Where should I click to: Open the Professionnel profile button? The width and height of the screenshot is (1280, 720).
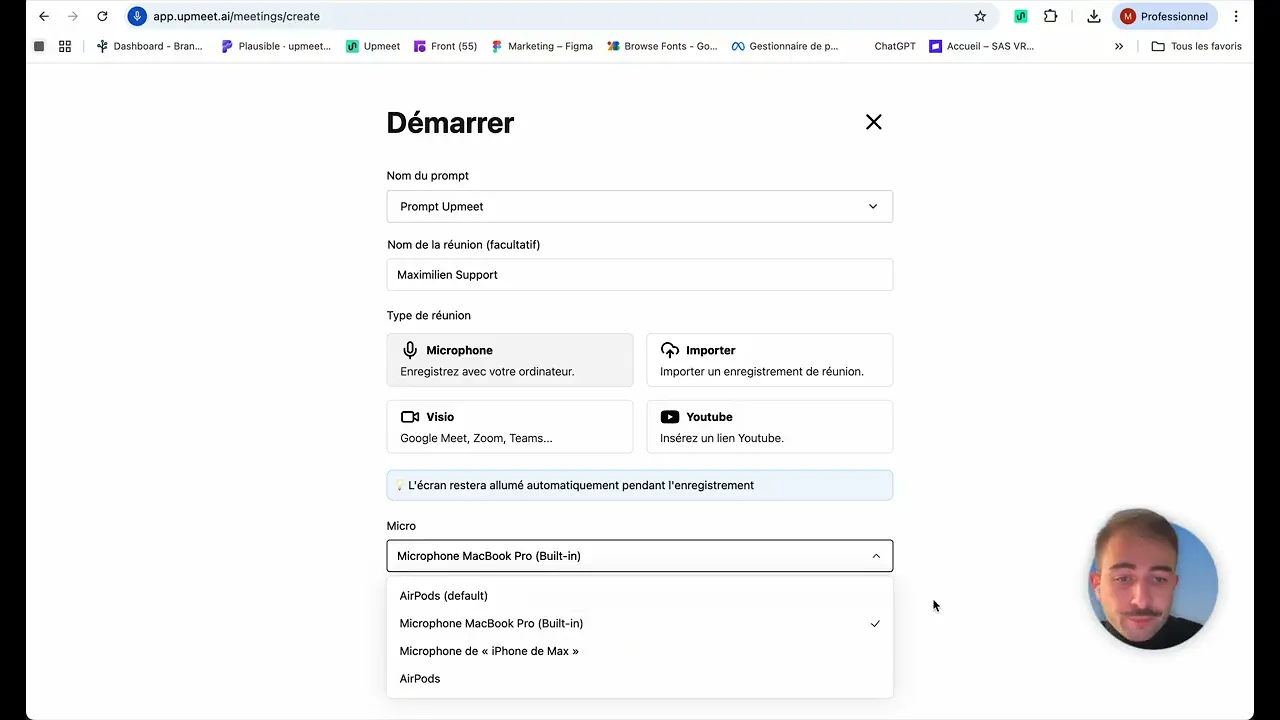click(1165, 16)
